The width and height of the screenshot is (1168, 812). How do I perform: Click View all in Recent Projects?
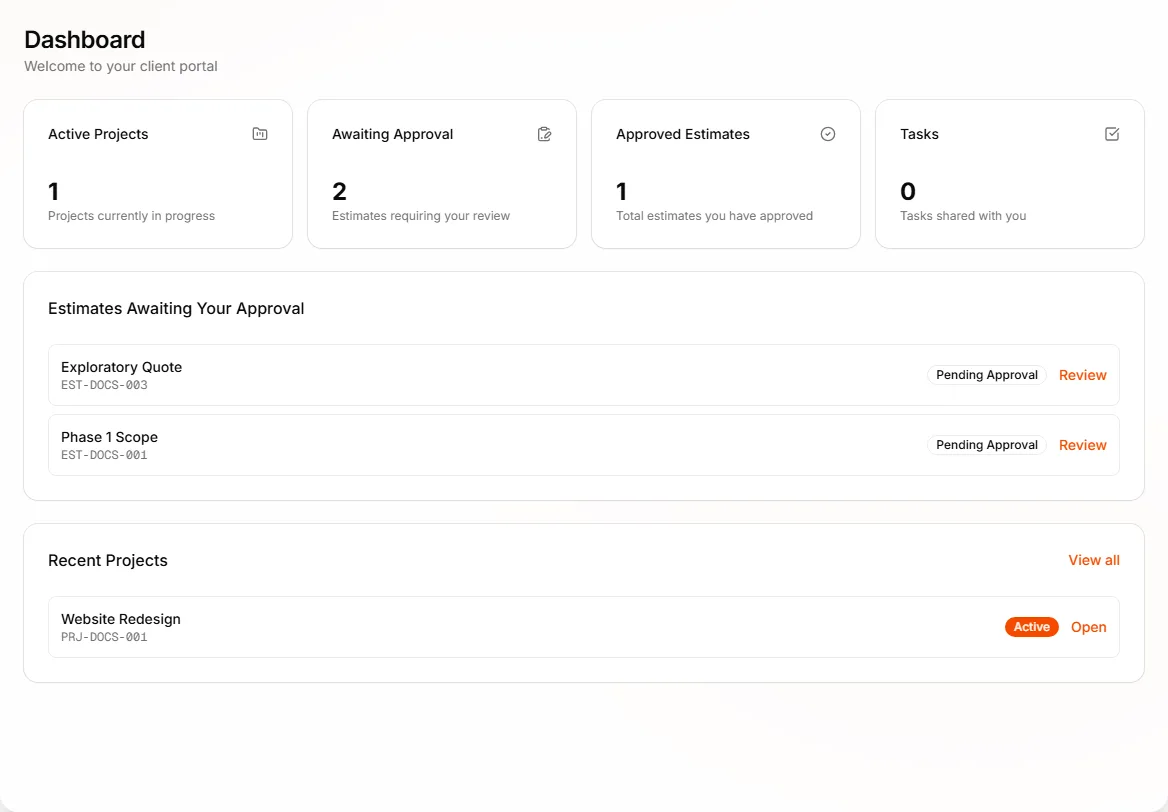[1094, 560]
